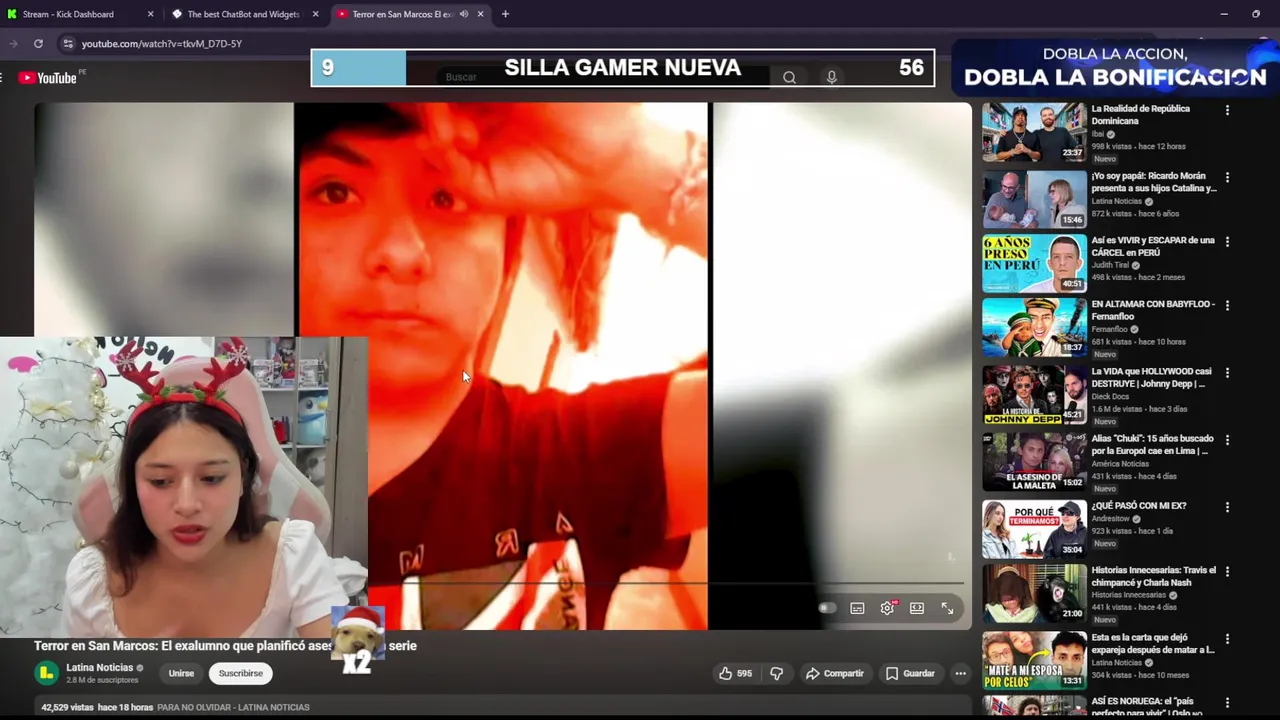Open options for Ricardo Morán video

pos(1227,177)
